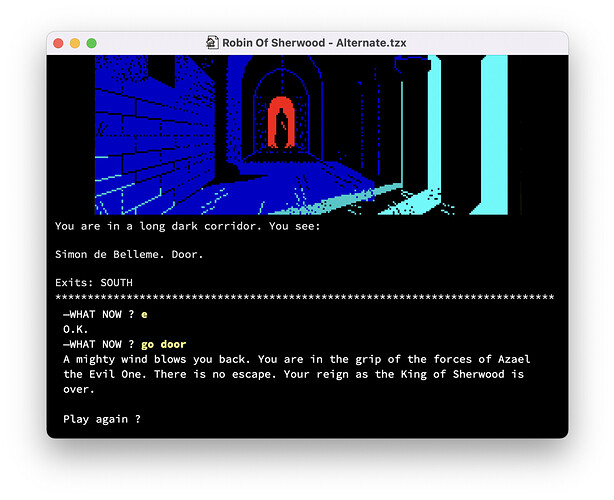
Task: Click the 'Exits: SOUTH' line
Action: coord(94,283)
